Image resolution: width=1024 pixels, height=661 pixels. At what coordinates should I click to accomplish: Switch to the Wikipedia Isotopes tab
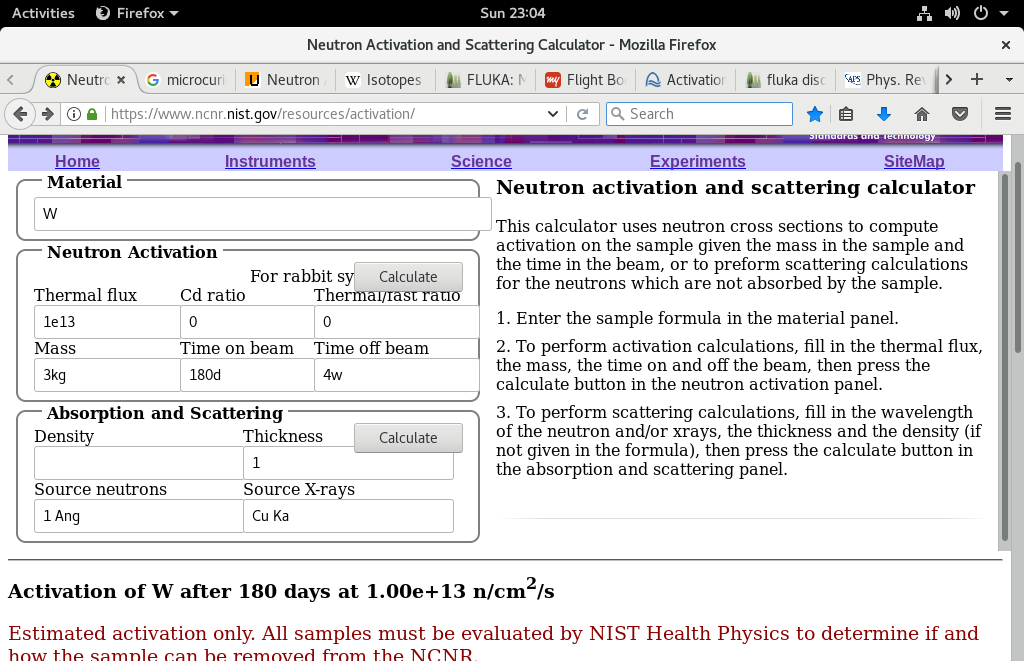click(x=385, y=80)
